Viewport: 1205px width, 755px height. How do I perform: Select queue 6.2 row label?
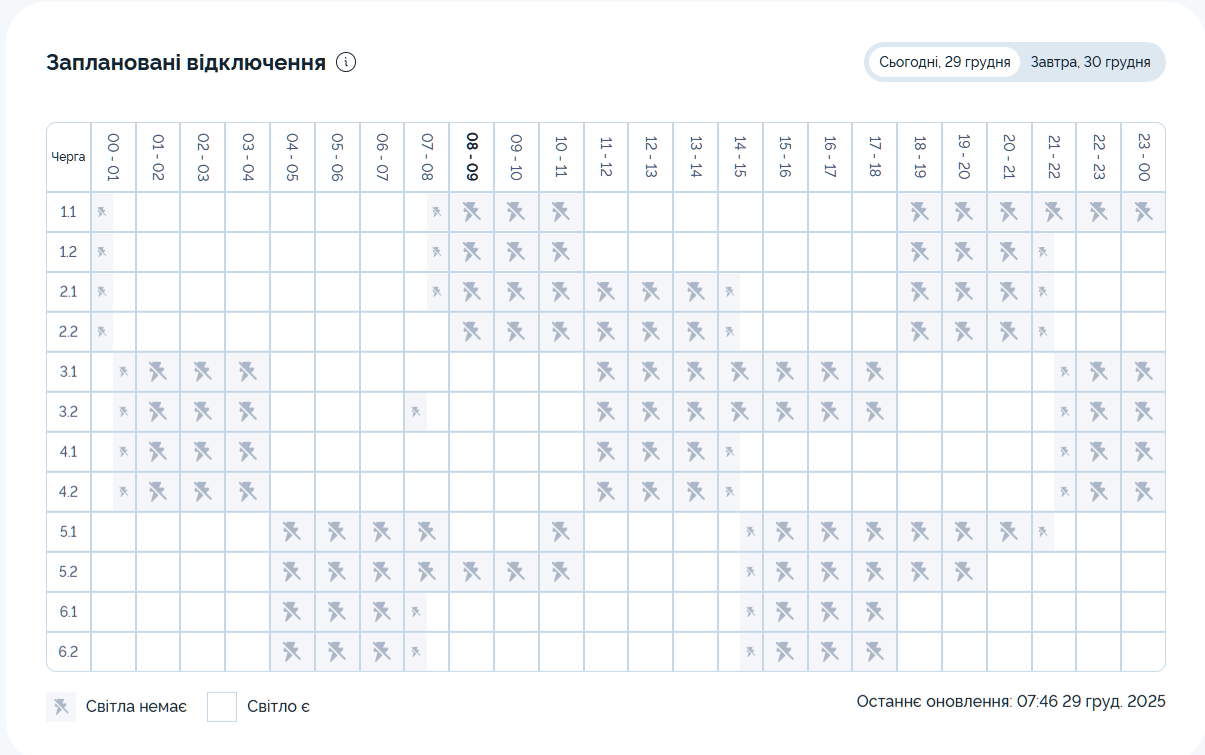[x=68, y=652]
